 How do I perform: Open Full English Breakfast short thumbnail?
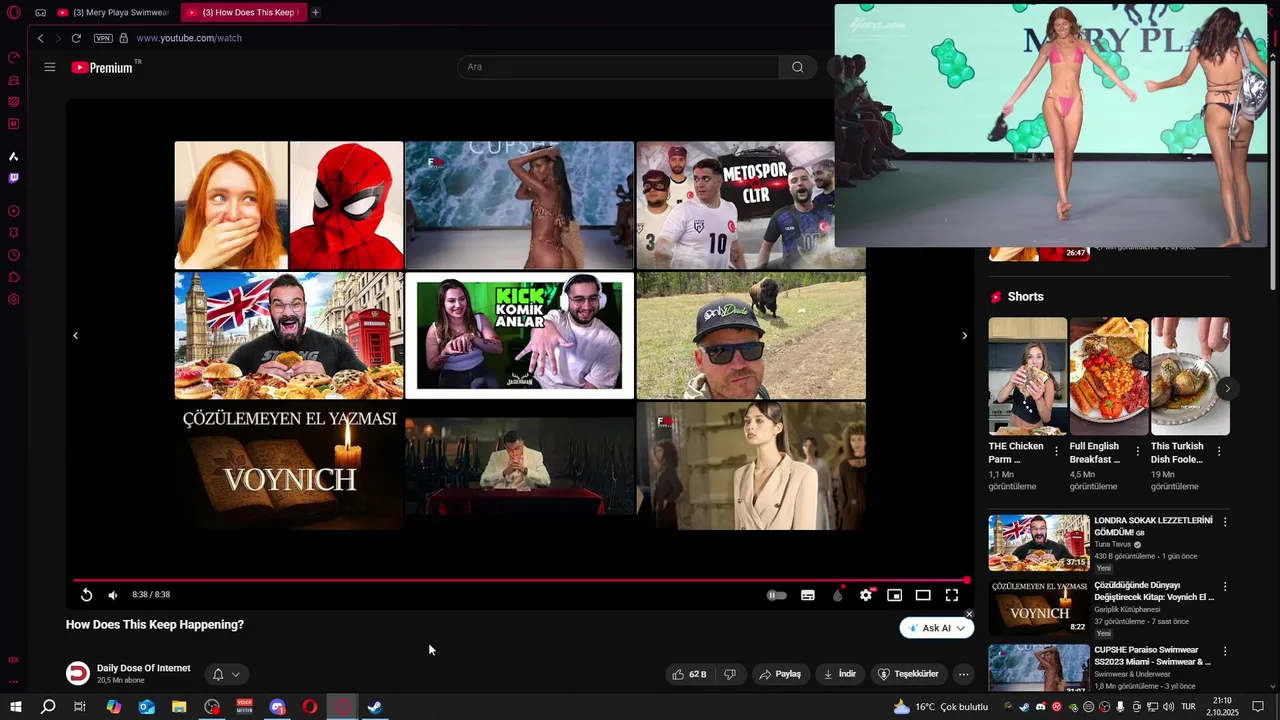point(1109,376)
